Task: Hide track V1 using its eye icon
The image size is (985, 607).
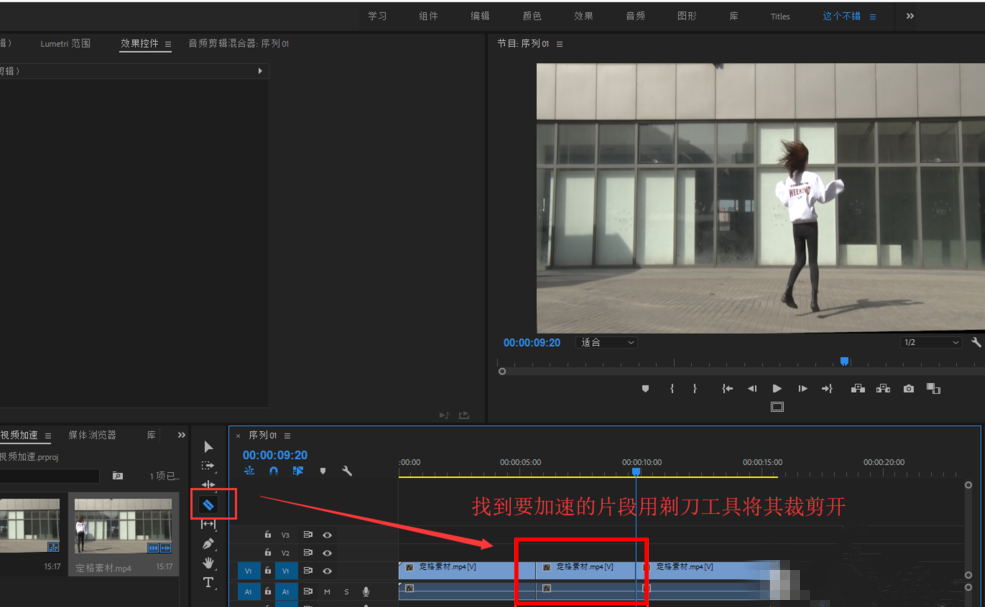Action: coord(327,571)
